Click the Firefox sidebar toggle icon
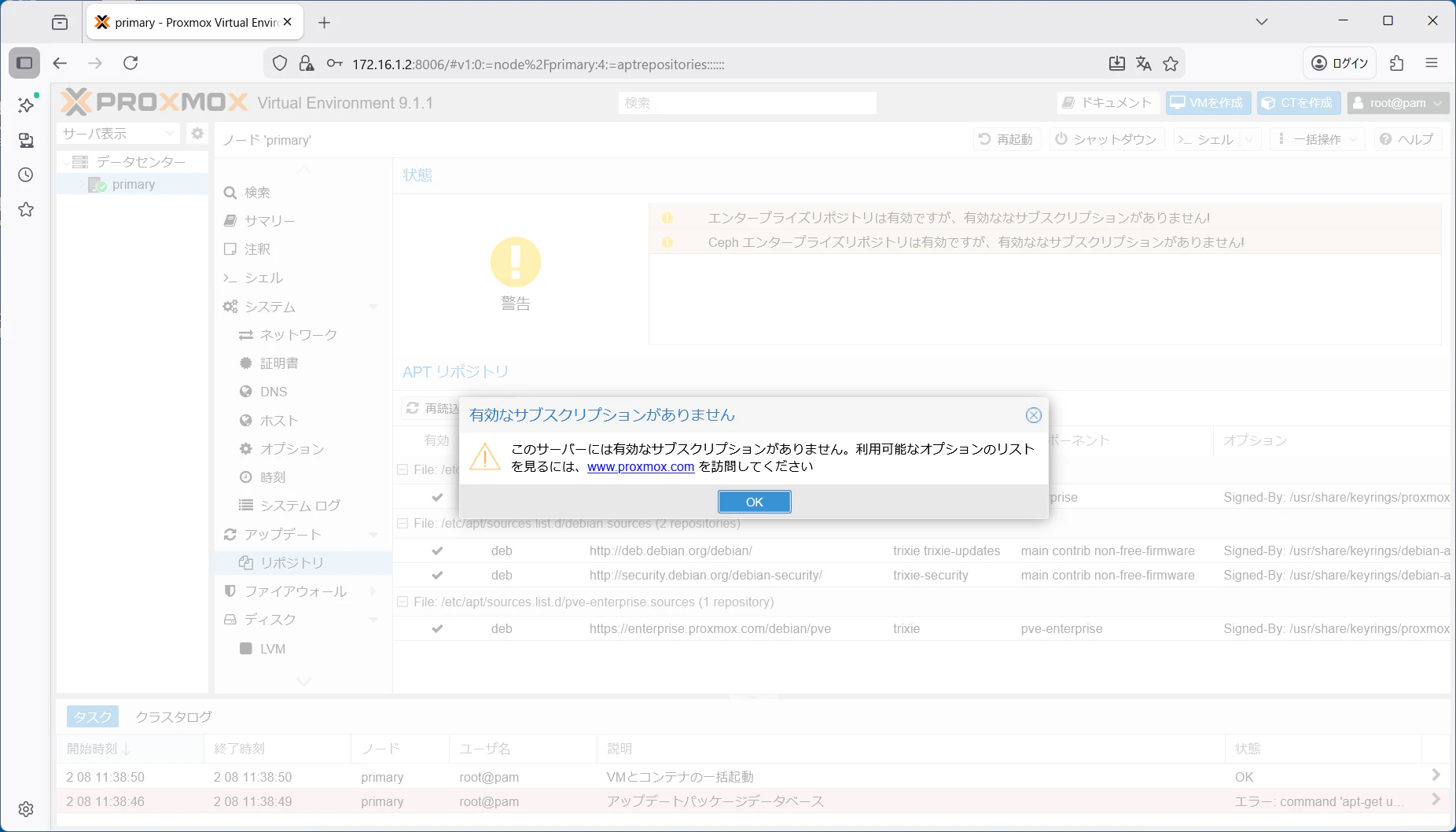1456x832 pixels. point(25,63)
